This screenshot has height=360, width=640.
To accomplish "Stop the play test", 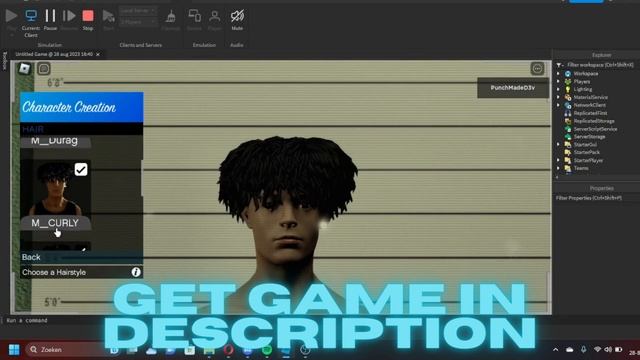I will (x=88, y=16).
